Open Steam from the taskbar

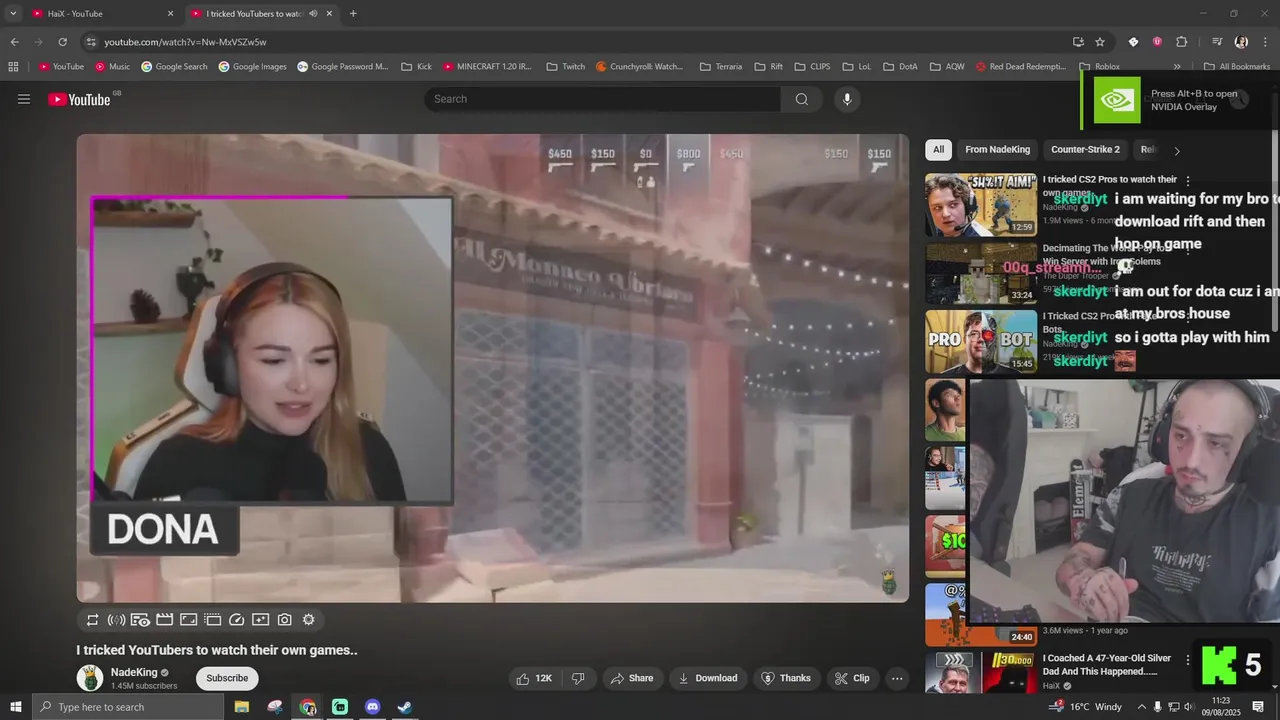(405, 707)
